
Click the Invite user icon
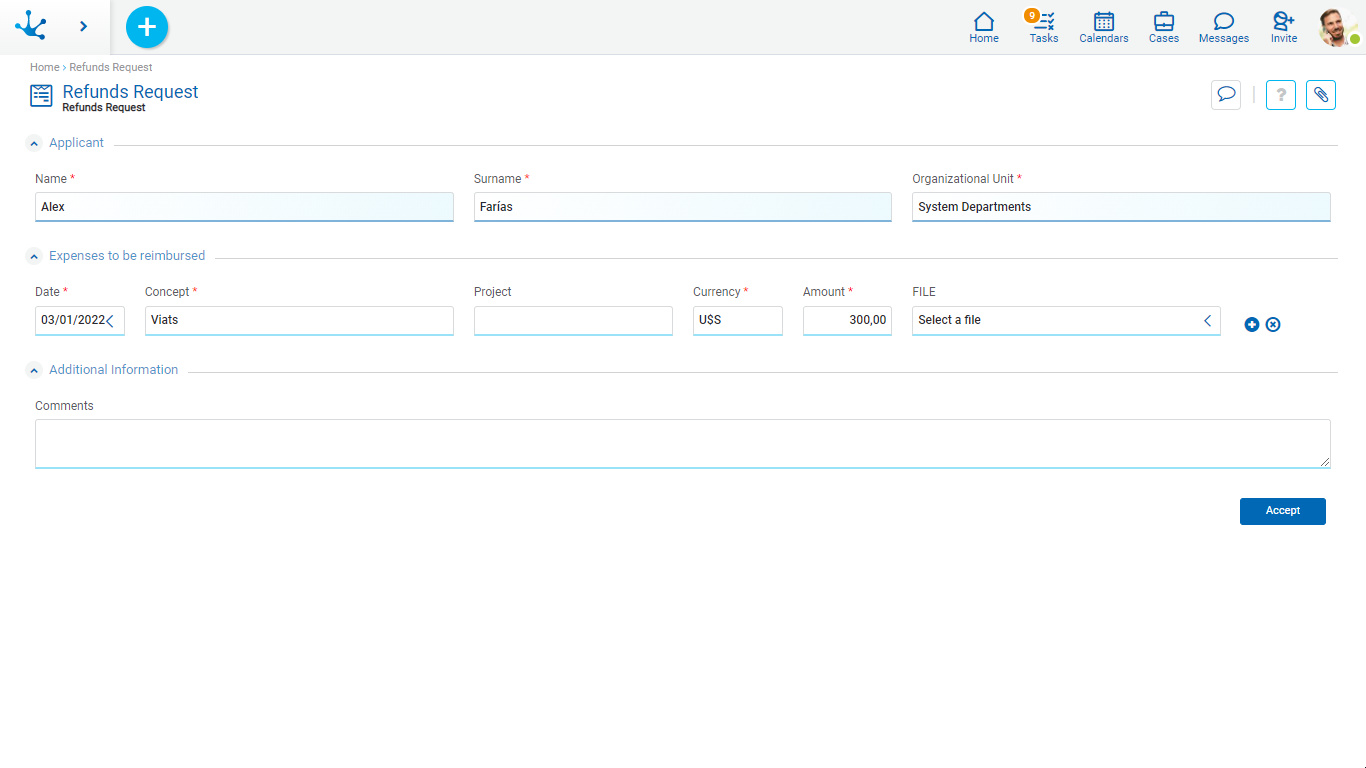click(1284, 27)
